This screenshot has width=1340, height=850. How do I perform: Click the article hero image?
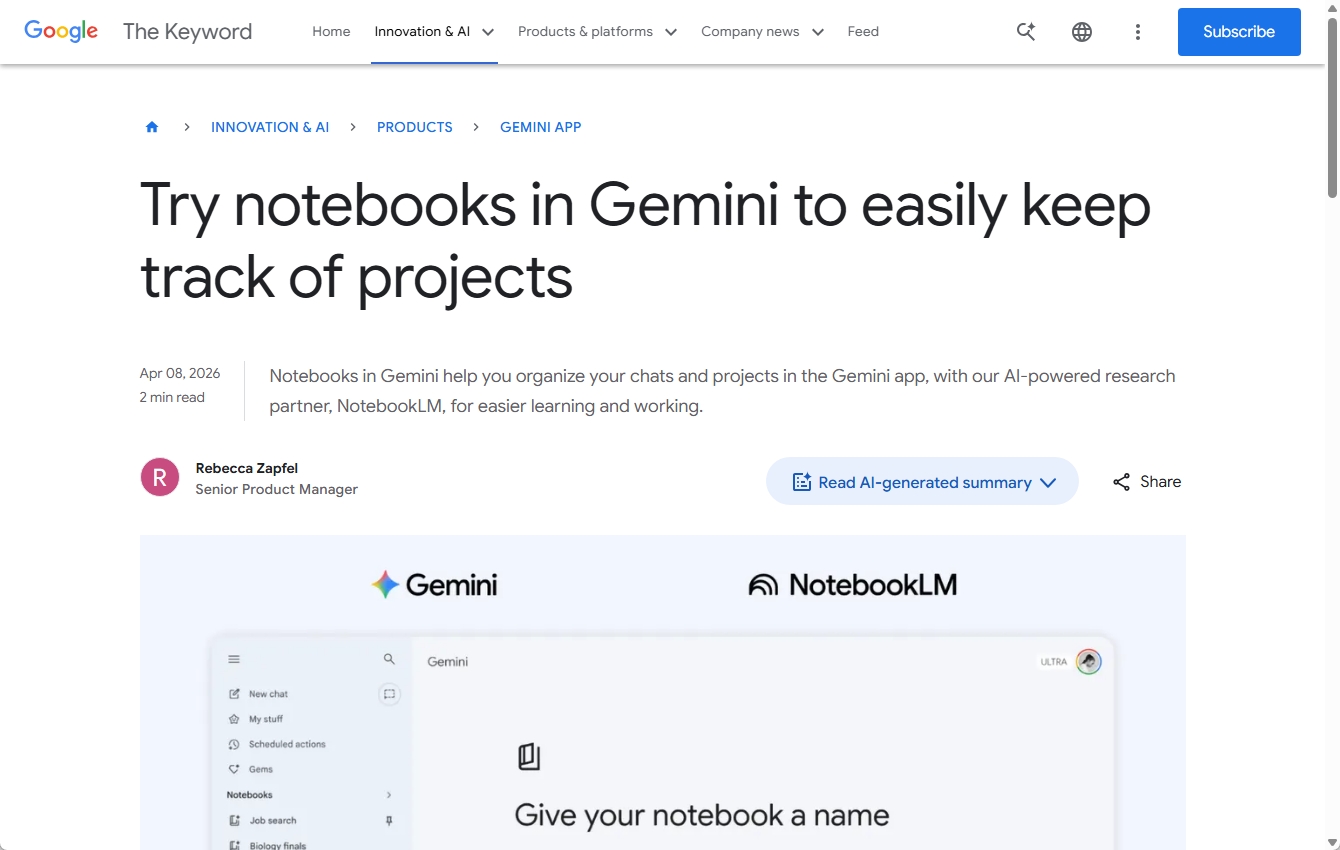[663, 692]
